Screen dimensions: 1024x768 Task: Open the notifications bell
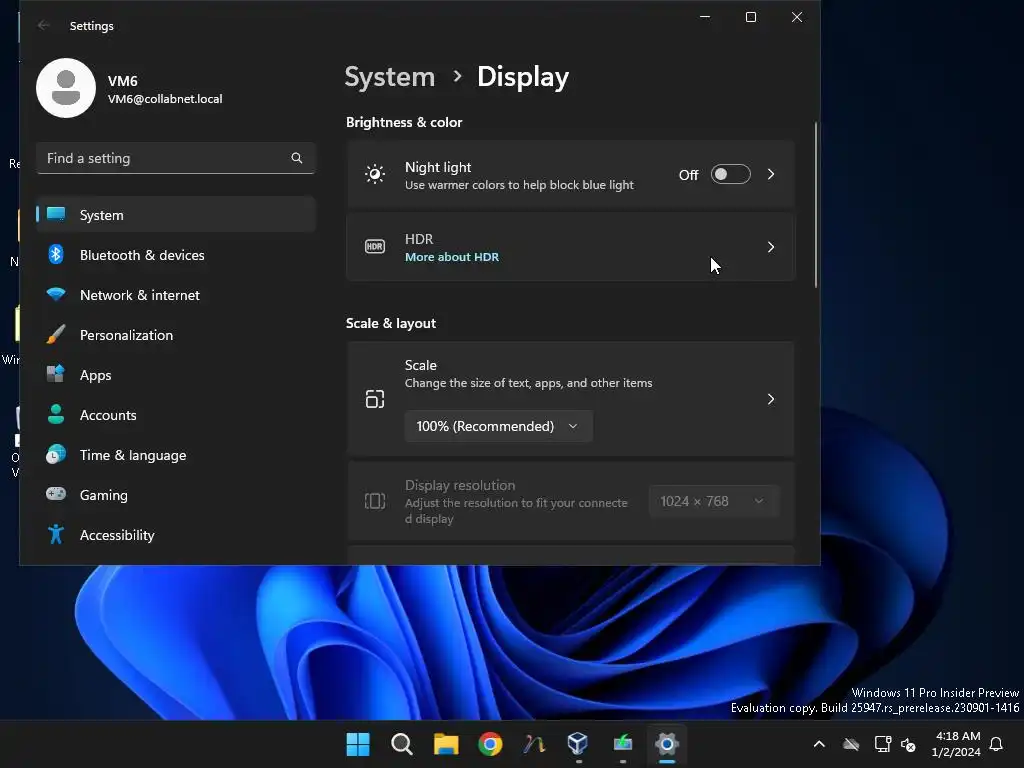coord(996,744)
